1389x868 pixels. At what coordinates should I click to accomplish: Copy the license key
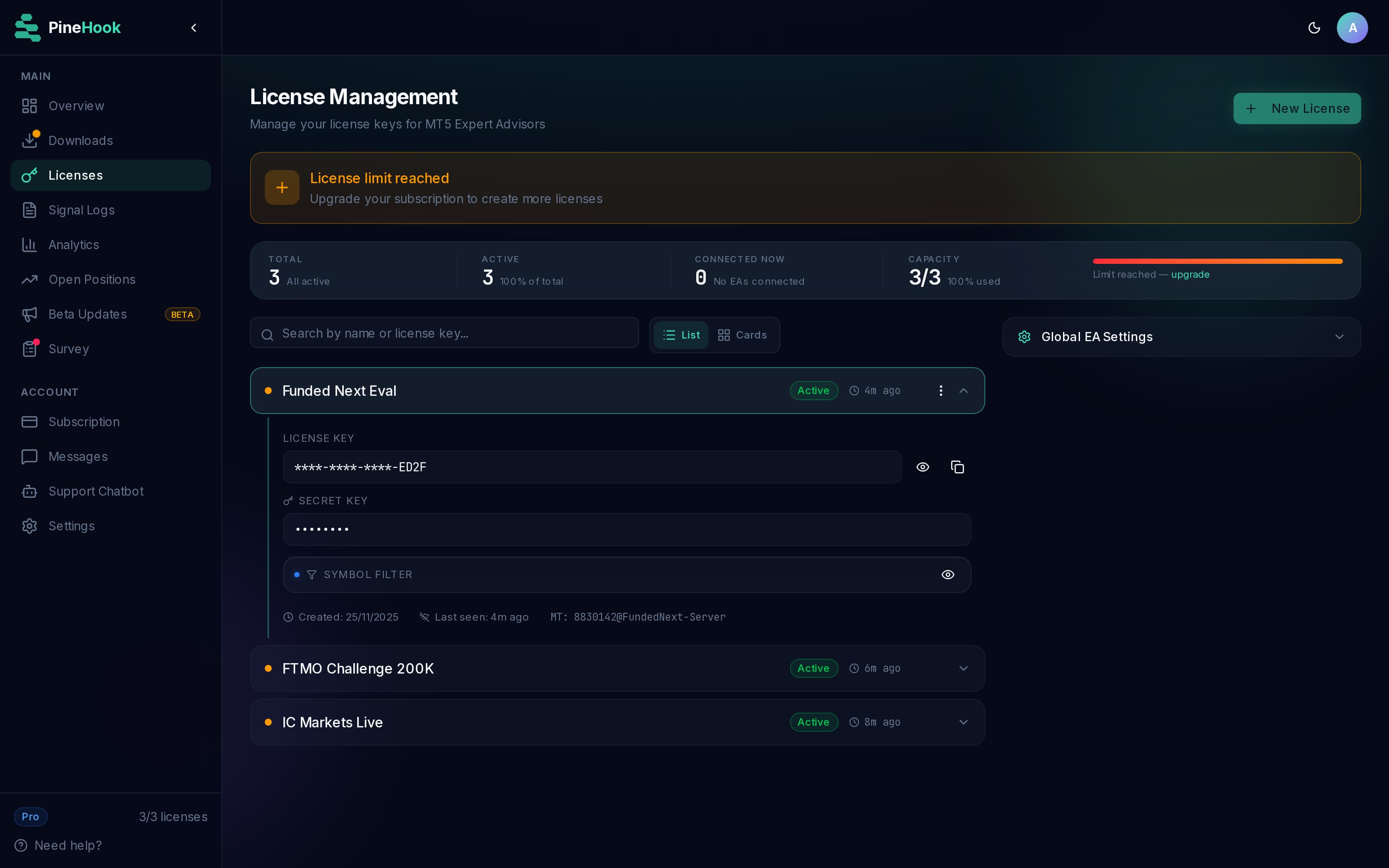pos(958,467)
